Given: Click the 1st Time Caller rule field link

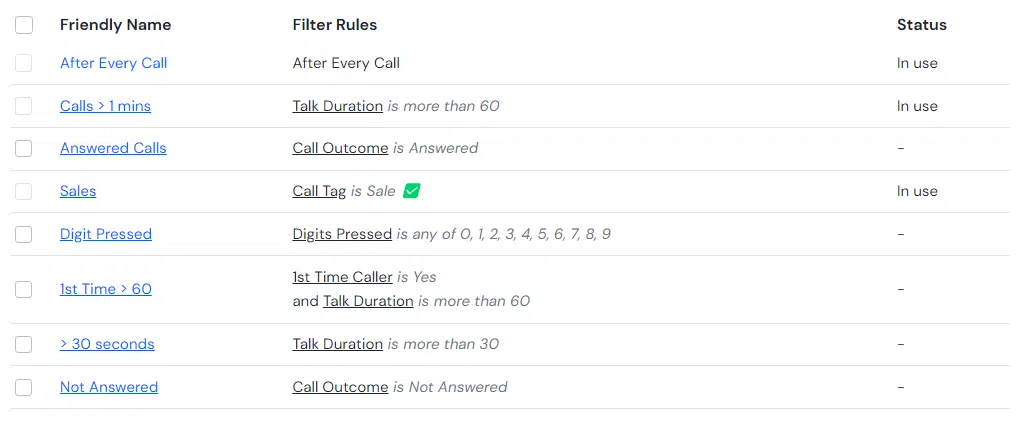Looking at the screenshot, I should (x=343, y=277).
